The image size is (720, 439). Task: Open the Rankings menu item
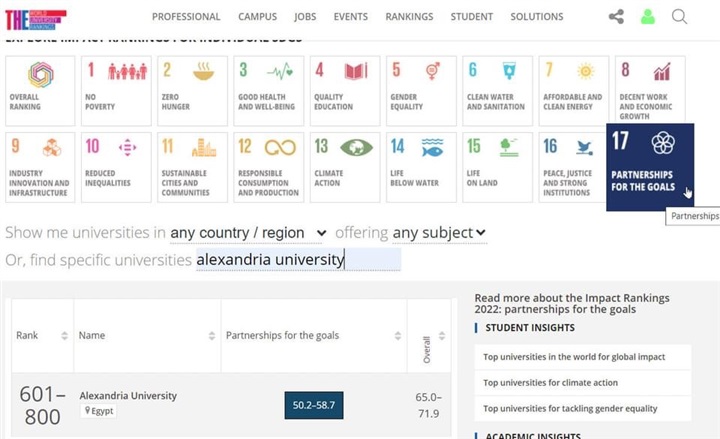tap(410, 17)
